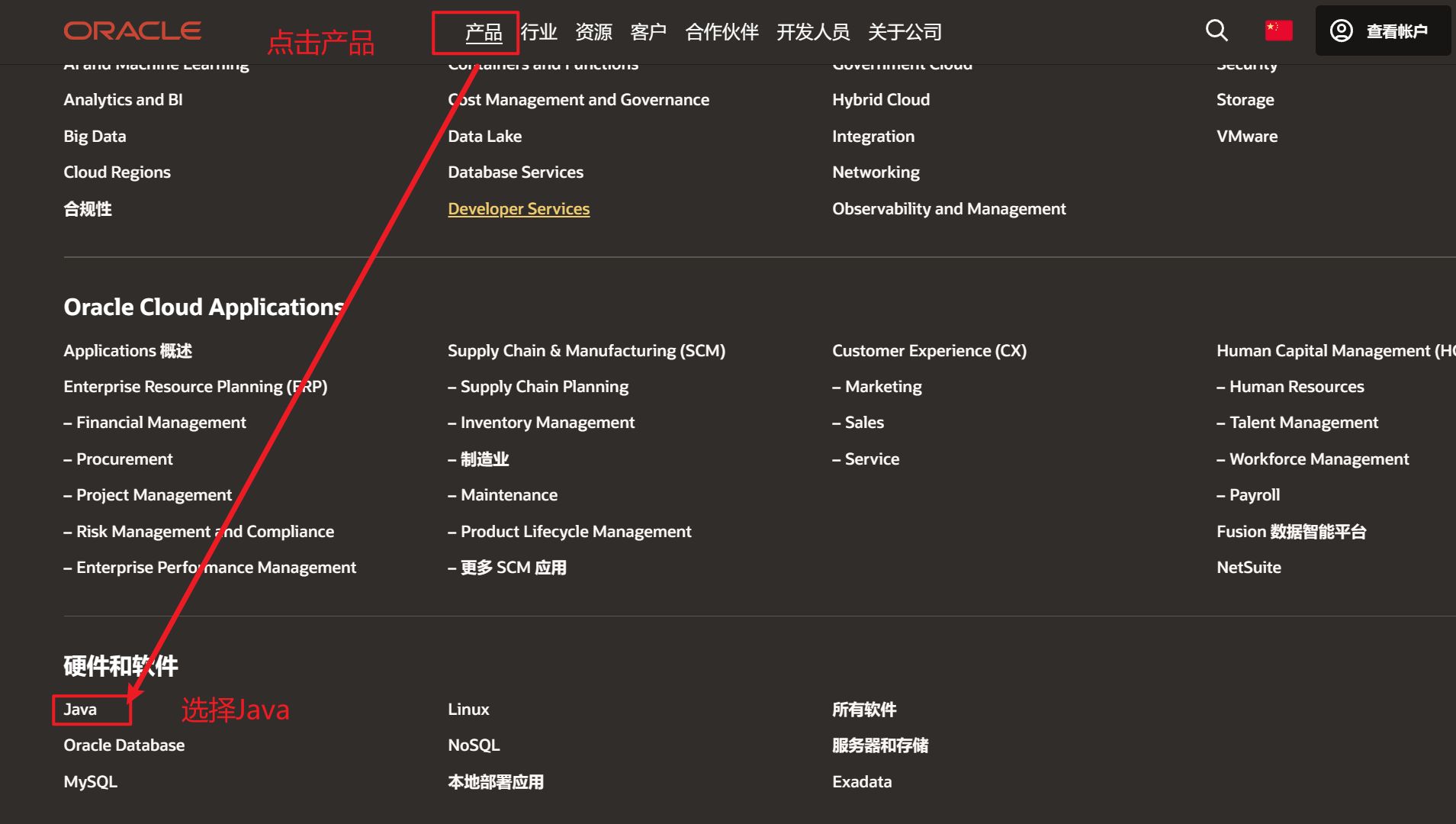Open the 客户 menu
Screen dimensions: 1456x824
point(648,32)
